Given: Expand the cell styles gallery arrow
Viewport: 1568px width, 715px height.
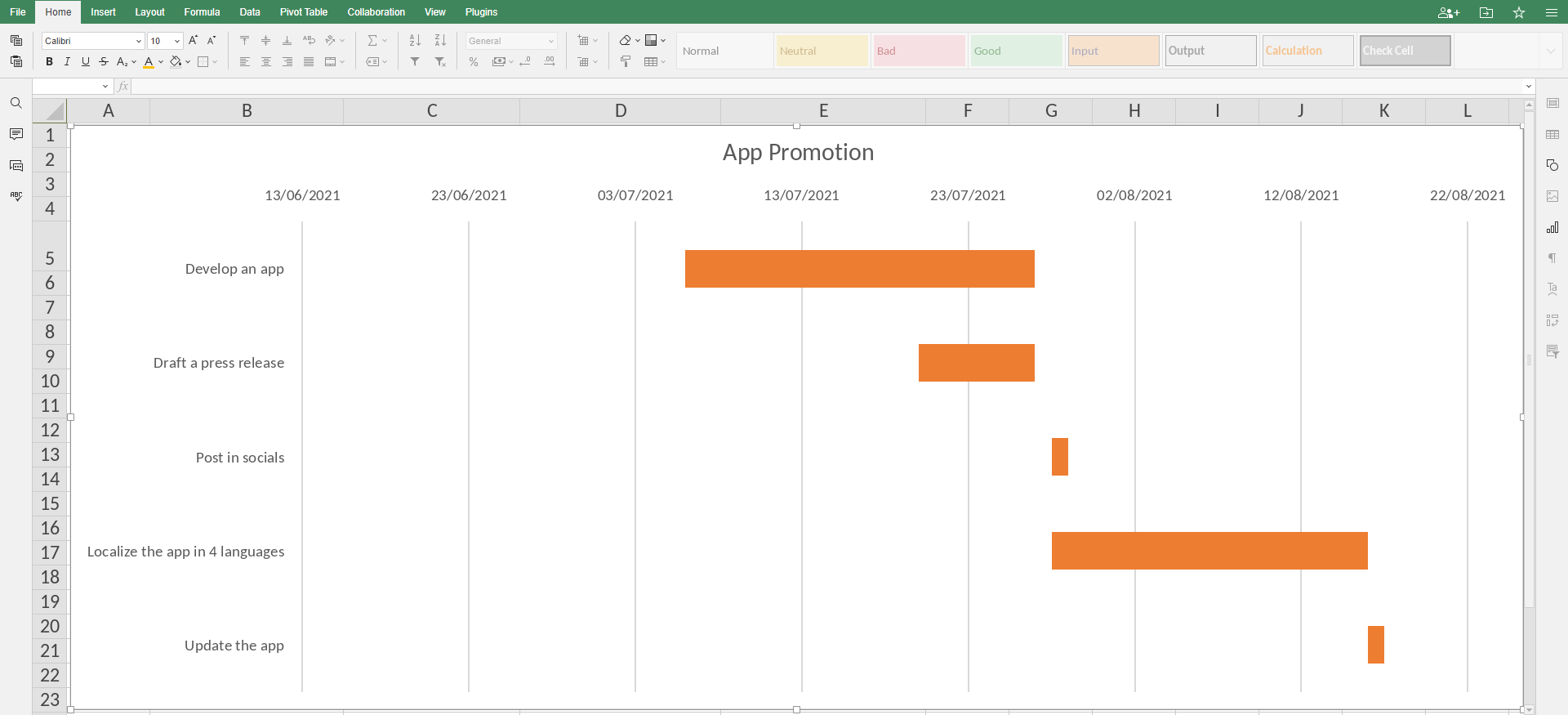Looking at the screenshot, I should [1550, 51].
